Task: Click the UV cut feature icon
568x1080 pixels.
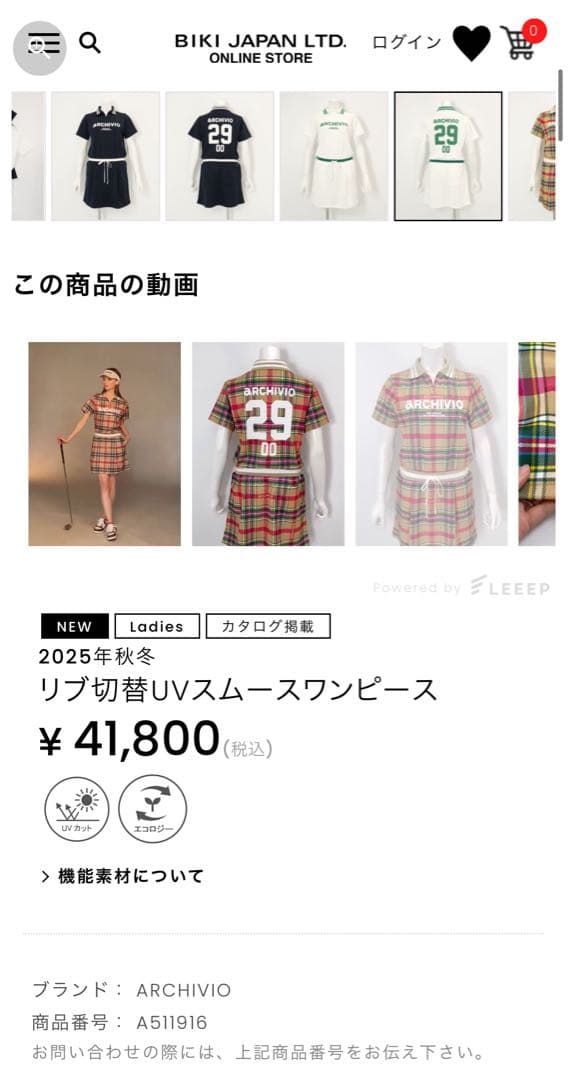Action: pyautogui.click(x=76, y=809)
